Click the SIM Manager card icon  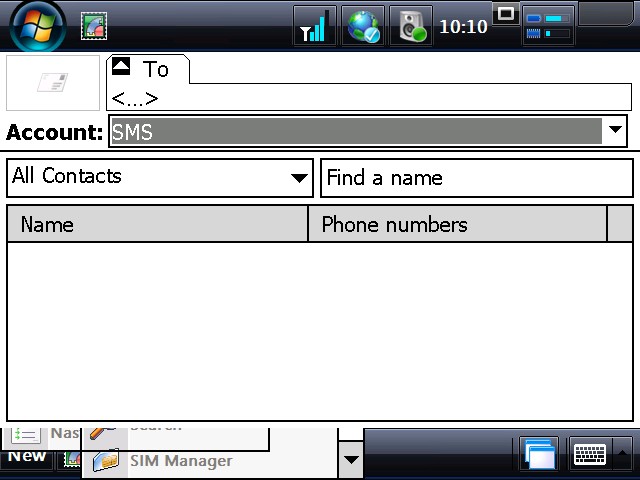(106, 460)
